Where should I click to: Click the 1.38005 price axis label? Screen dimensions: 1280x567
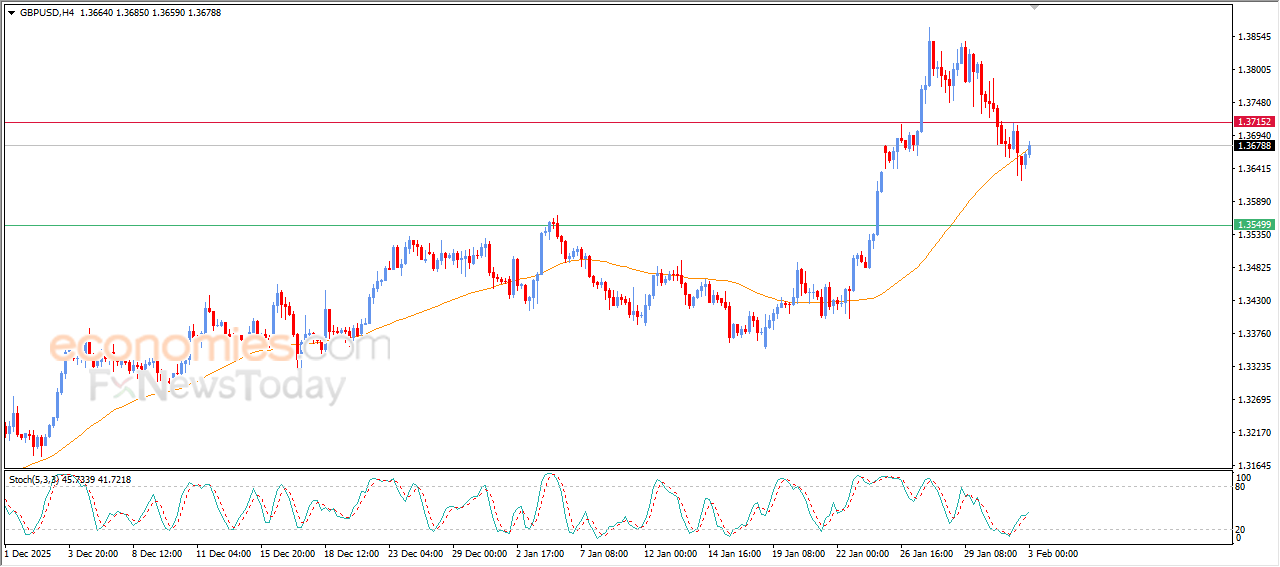[1254, 70]
